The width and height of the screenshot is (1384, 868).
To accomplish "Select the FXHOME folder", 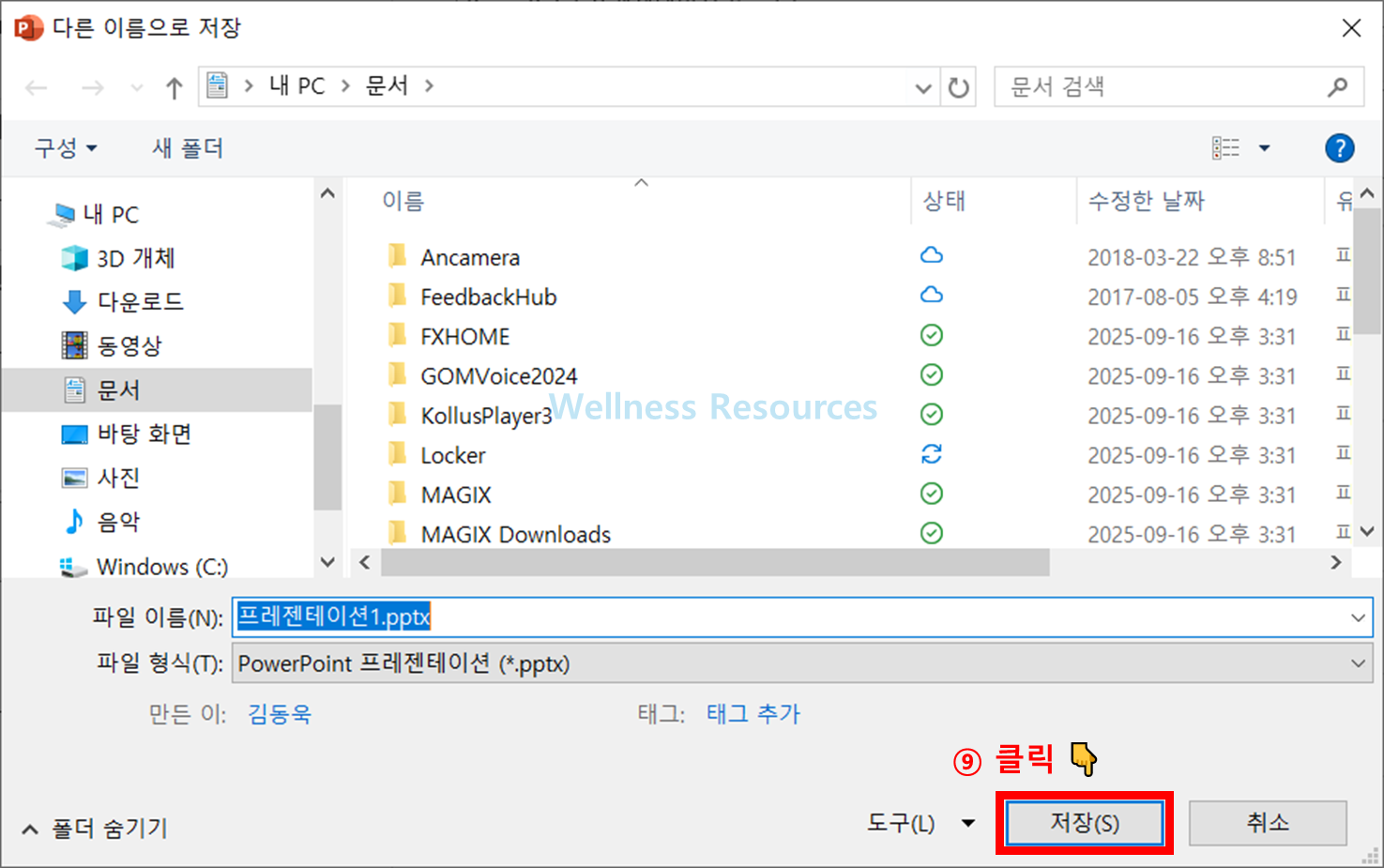I will pyautogui.click(x=465, y=337).
